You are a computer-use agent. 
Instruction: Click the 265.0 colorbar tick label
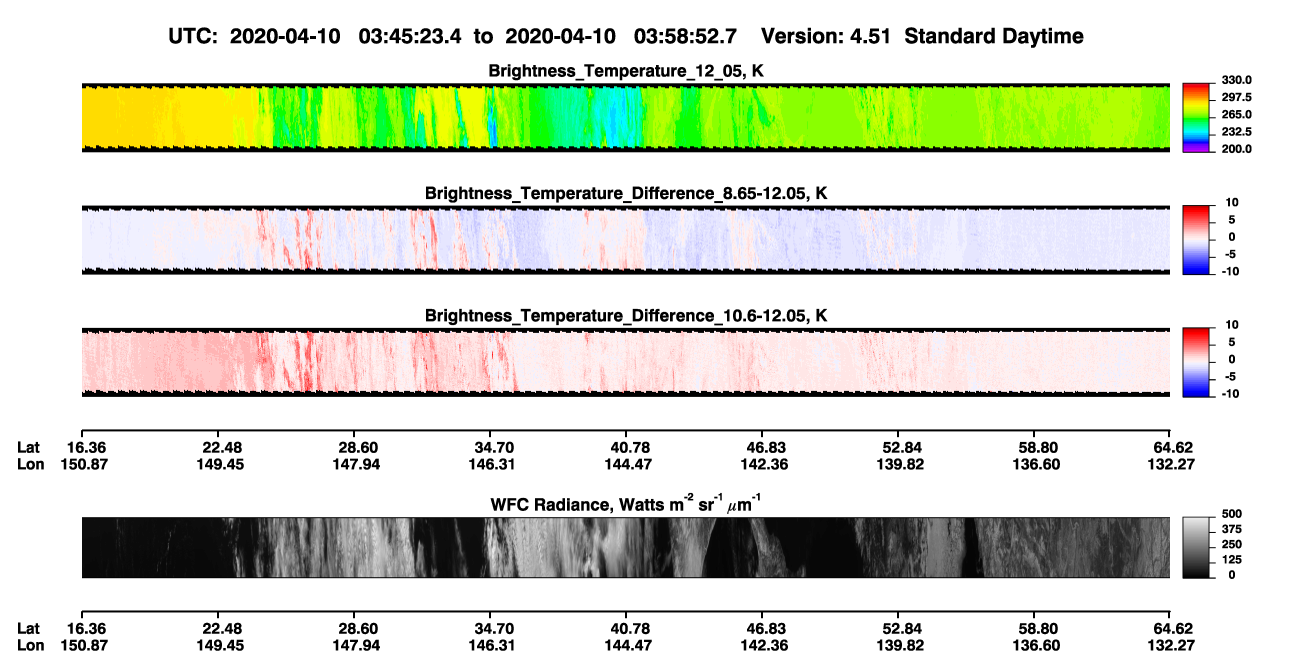point(1236,115)
